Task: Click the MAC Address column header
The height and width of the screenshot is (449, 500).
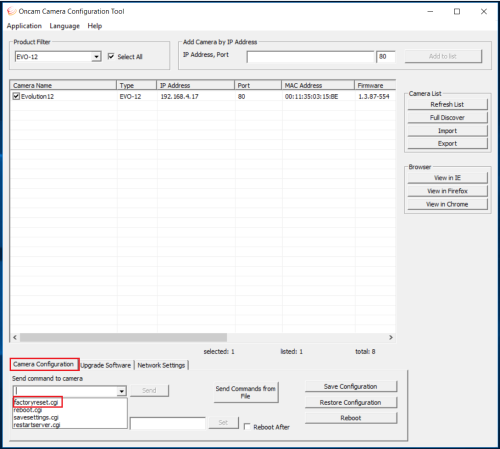Action: 318,85
